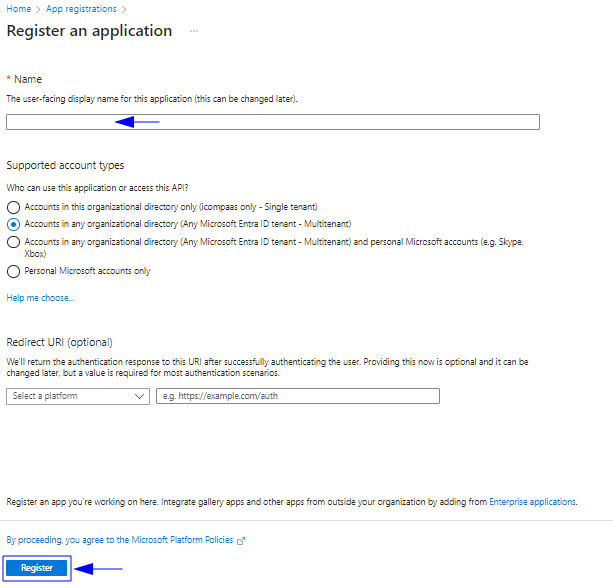Screen dimensions: 613x588
Task: Open the Help me choose link
Action: (x=40, y=298)
